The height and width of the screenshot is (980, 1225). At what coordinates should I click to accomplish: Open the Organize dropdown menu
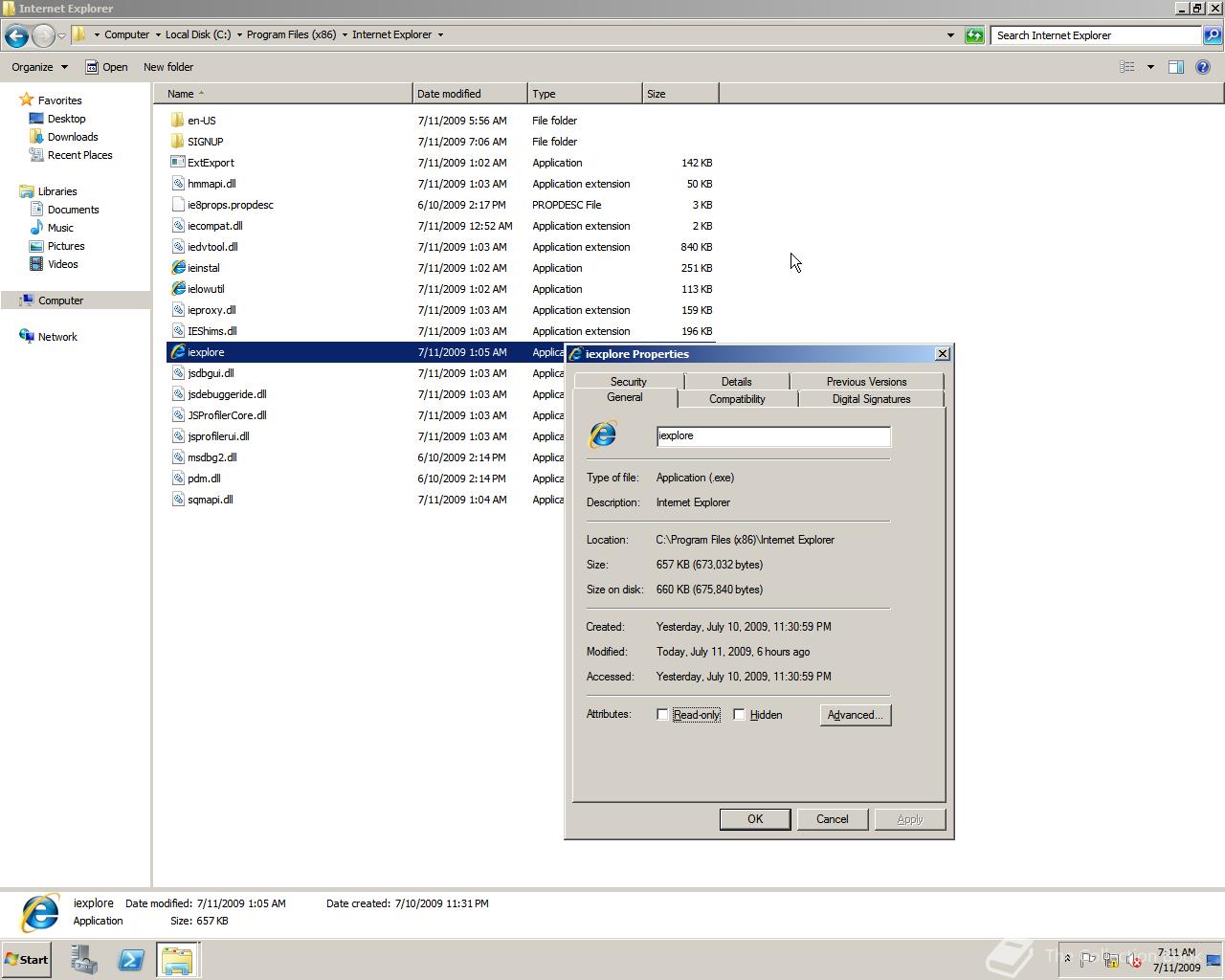coord(39,67)
